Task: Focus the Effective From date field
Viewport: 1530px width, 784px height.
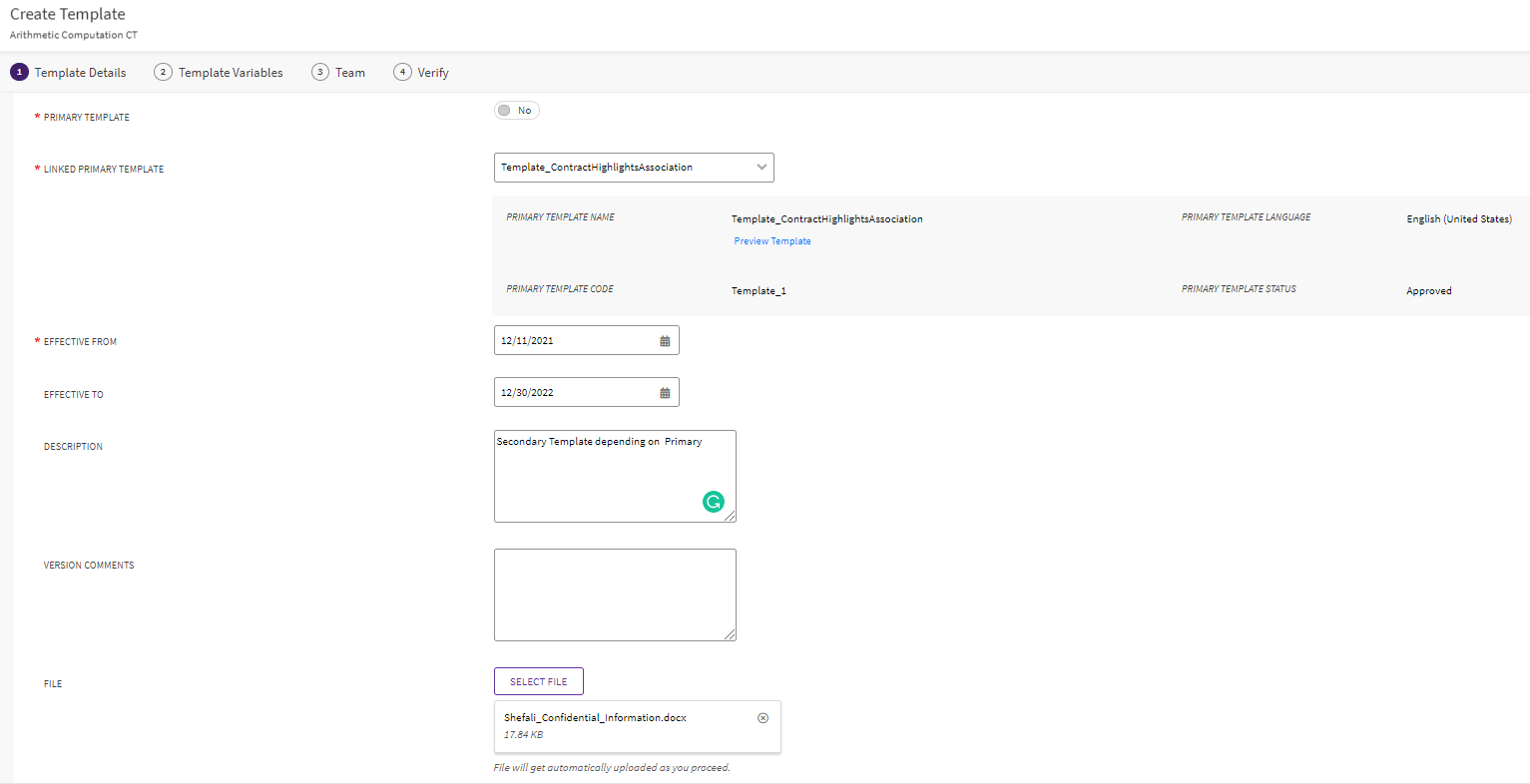Action: pos(574,341)
